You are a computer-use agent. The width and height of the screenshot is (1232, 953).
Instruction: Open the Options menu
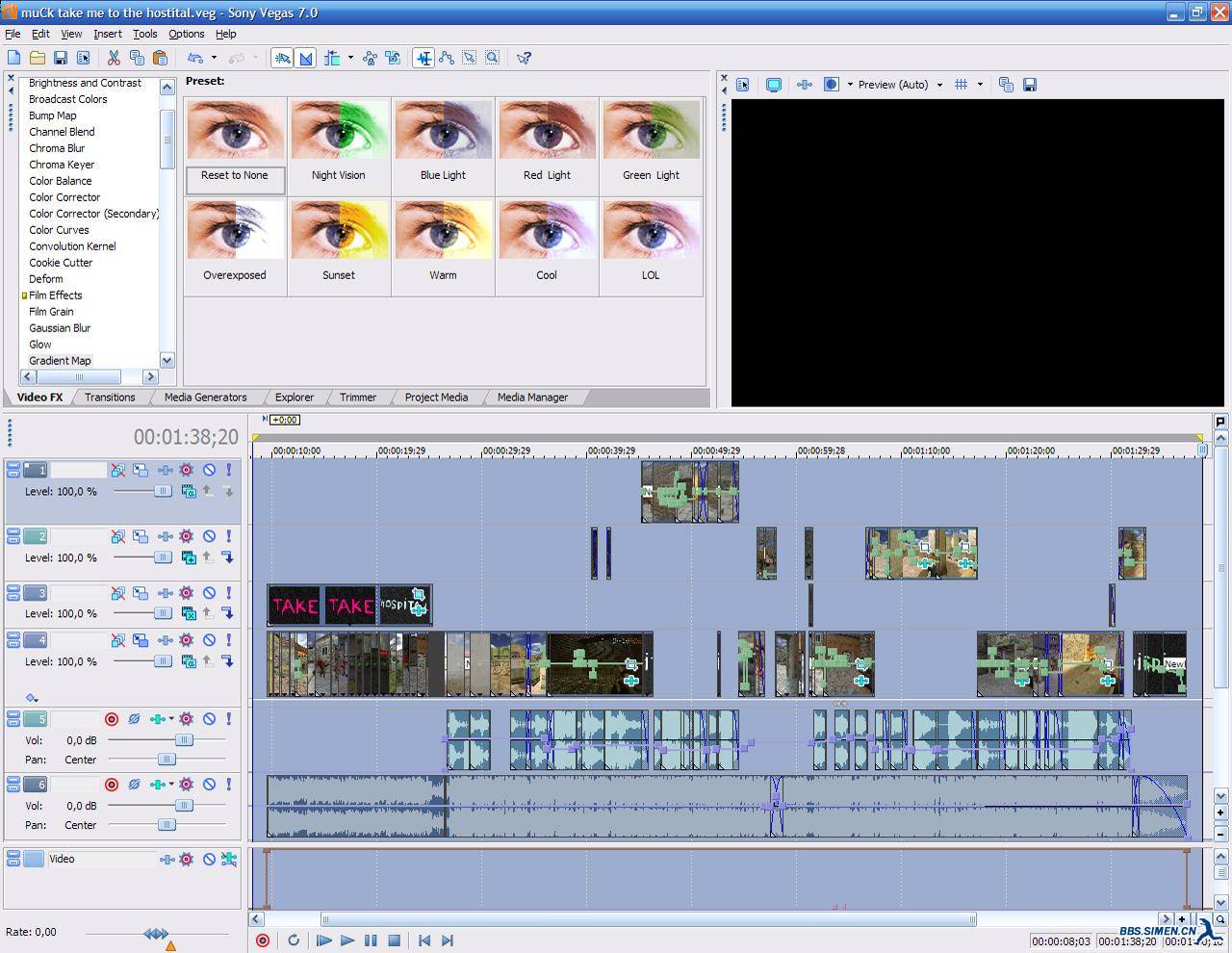(186, 34)
